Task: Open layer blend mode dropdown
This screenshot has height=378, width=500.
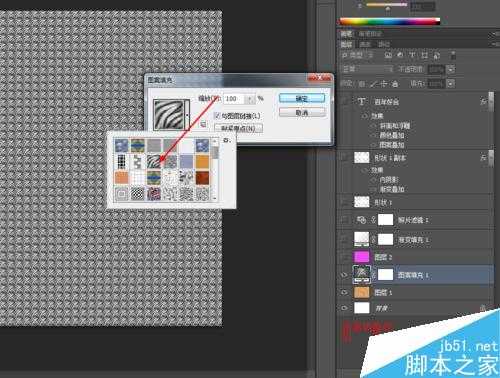Action: tap(368, 69)
